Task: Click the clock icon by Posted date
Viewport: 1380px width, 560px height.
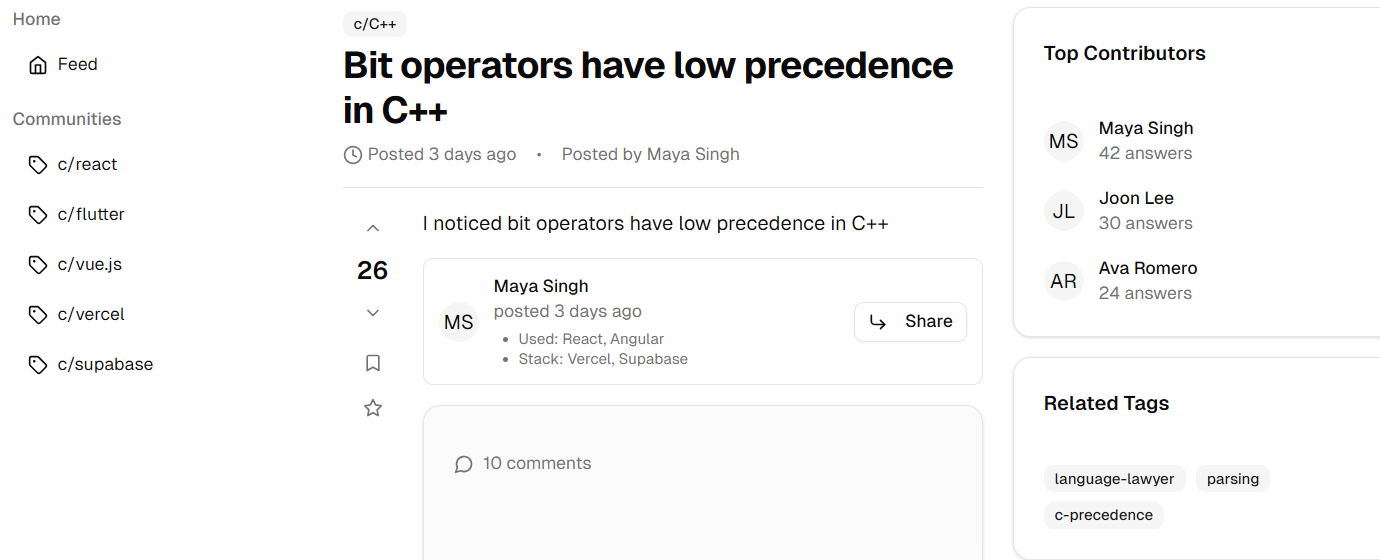Action: click(352, 155)
